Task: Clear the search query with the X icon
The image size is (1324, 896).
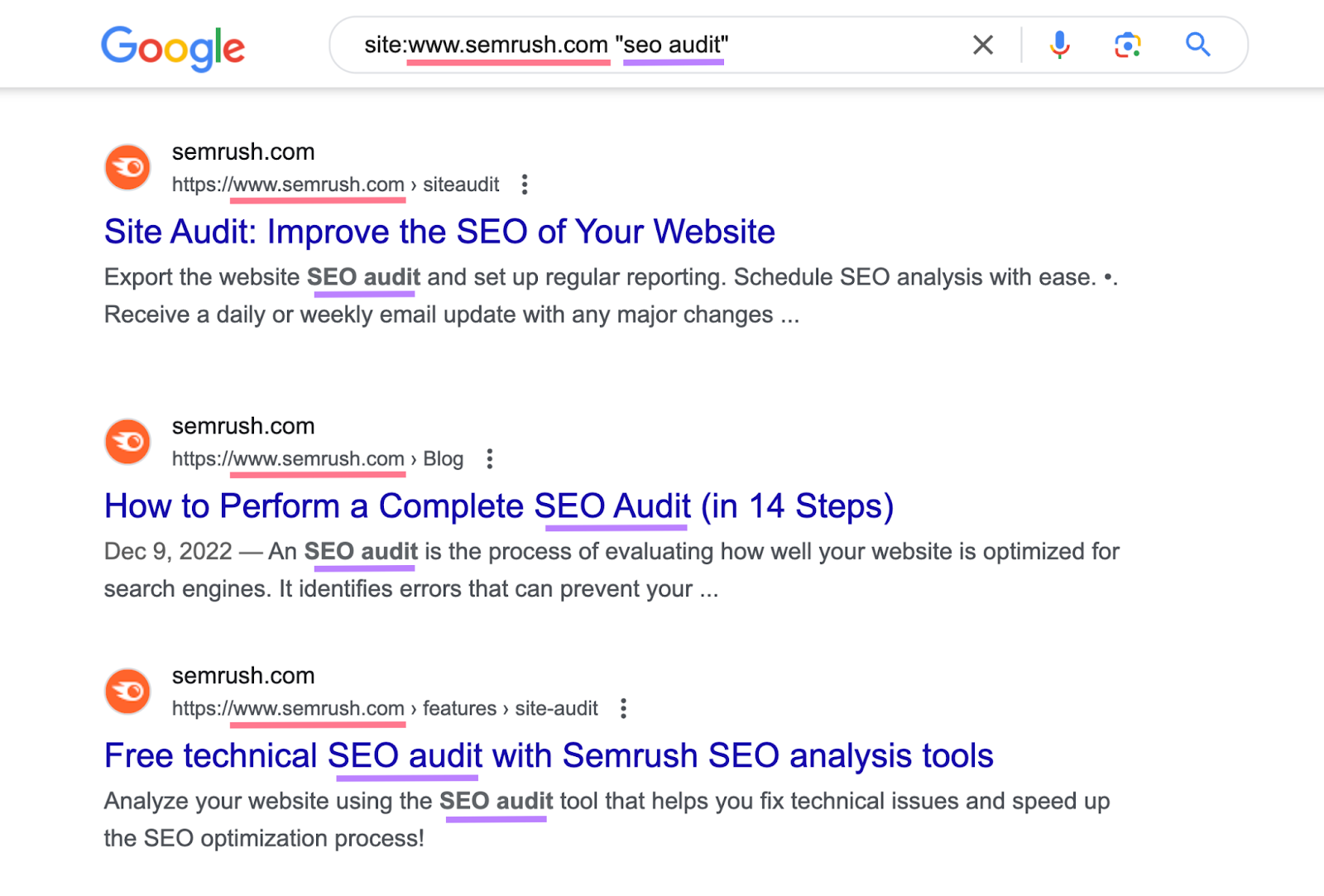Action: pos(982,46)
